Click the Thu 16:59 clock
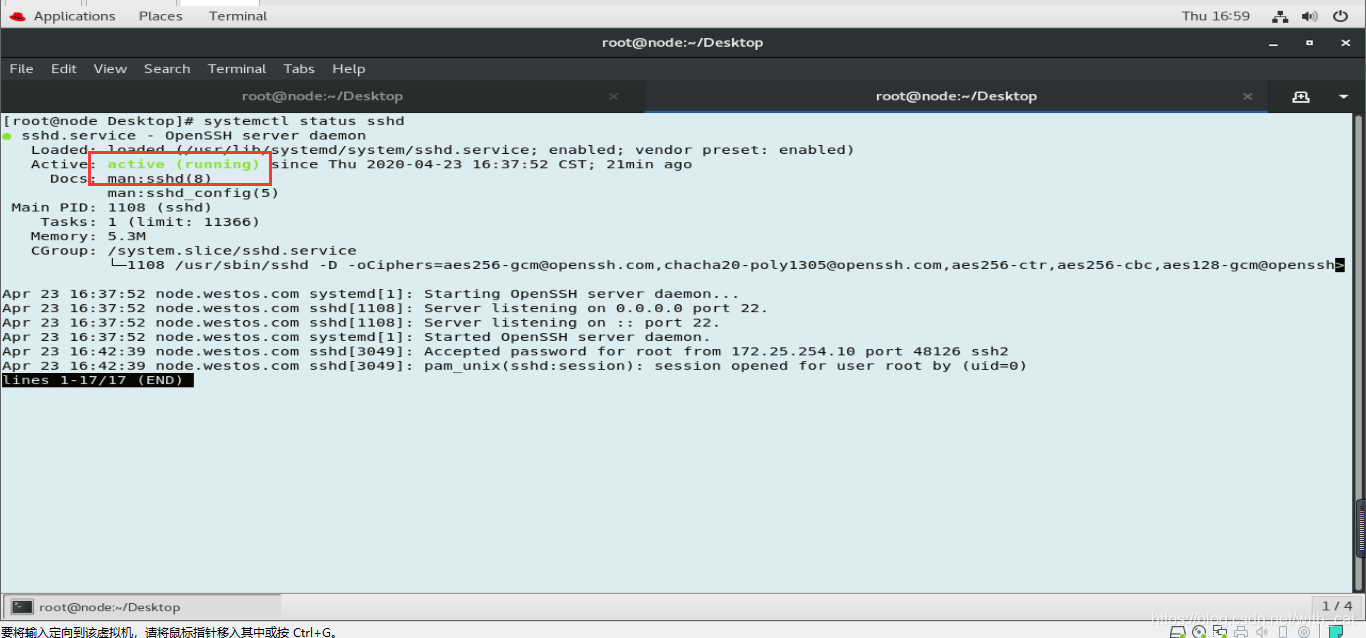This screenshot has width=1366, height=638. pos(1216,16)
